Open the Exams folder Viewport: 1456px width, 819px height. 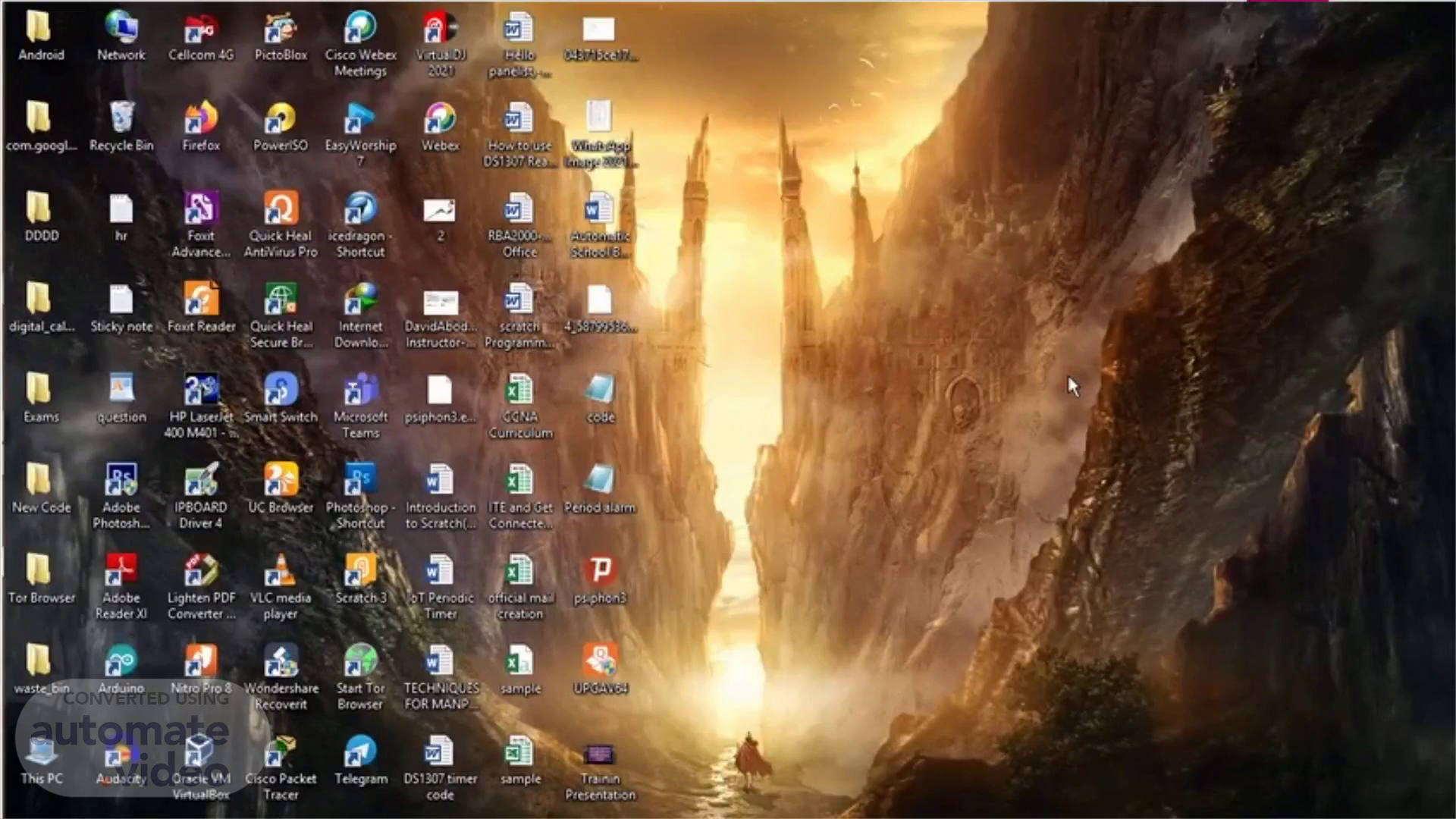[x=41, y=397]
